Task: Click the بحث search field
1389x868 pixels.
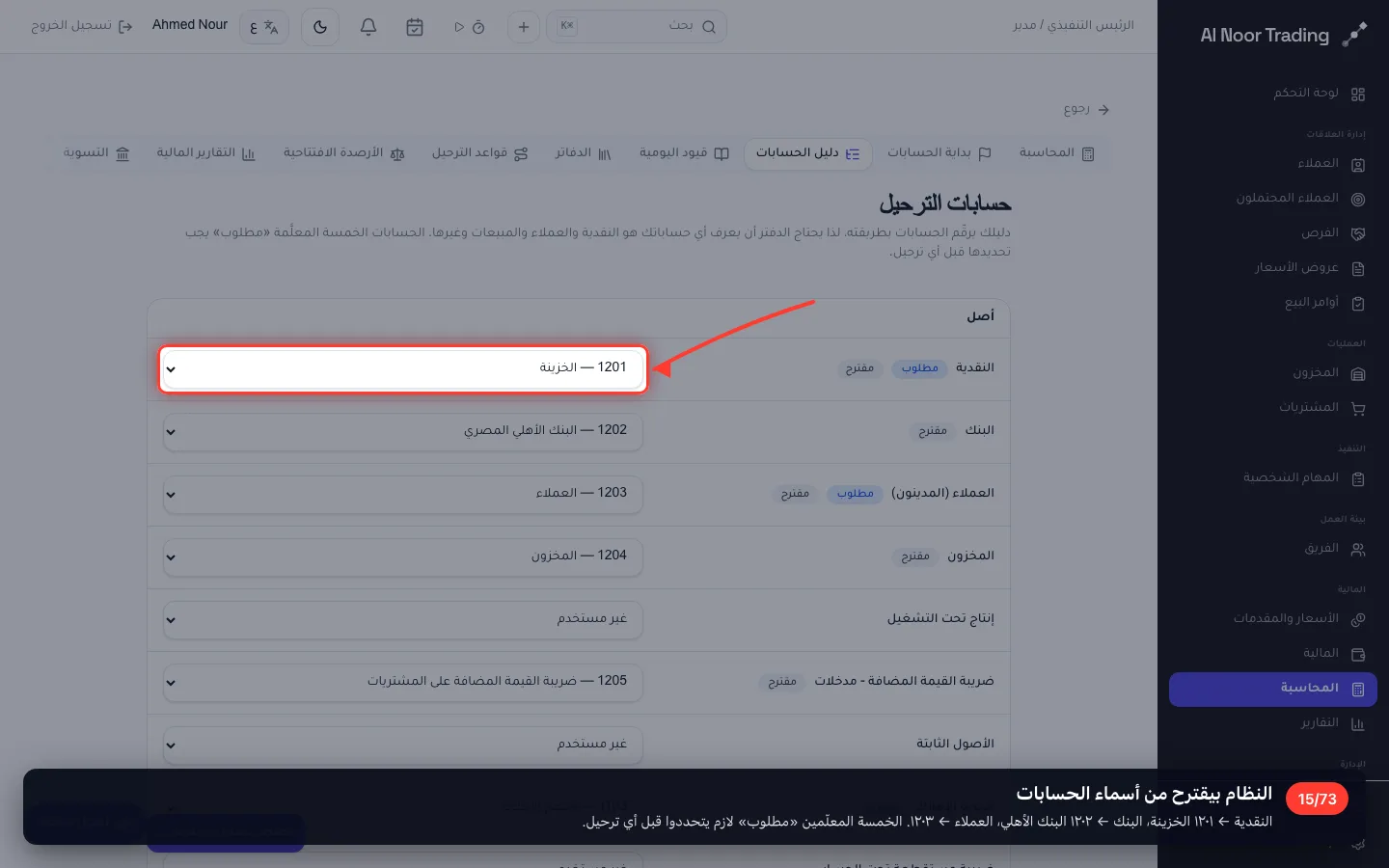Action: point(637,27)
